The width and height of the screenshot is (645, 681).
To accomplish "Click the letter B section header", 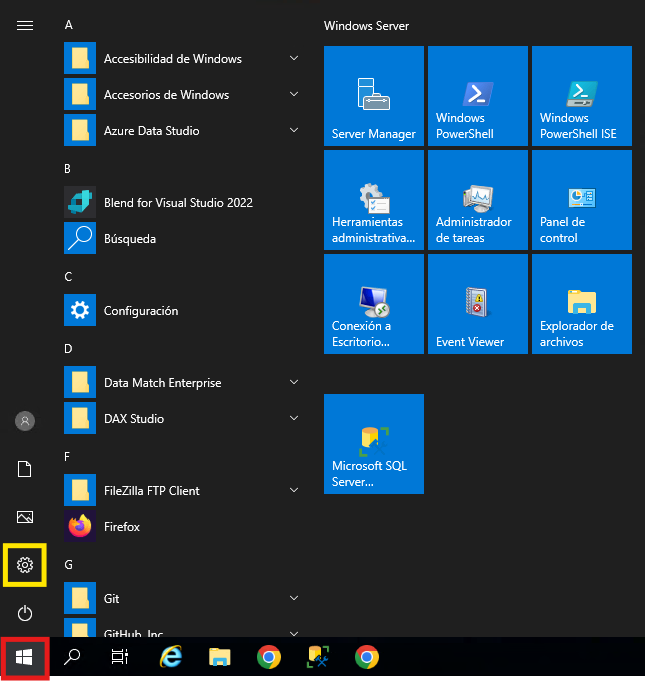I will (67, 169).
